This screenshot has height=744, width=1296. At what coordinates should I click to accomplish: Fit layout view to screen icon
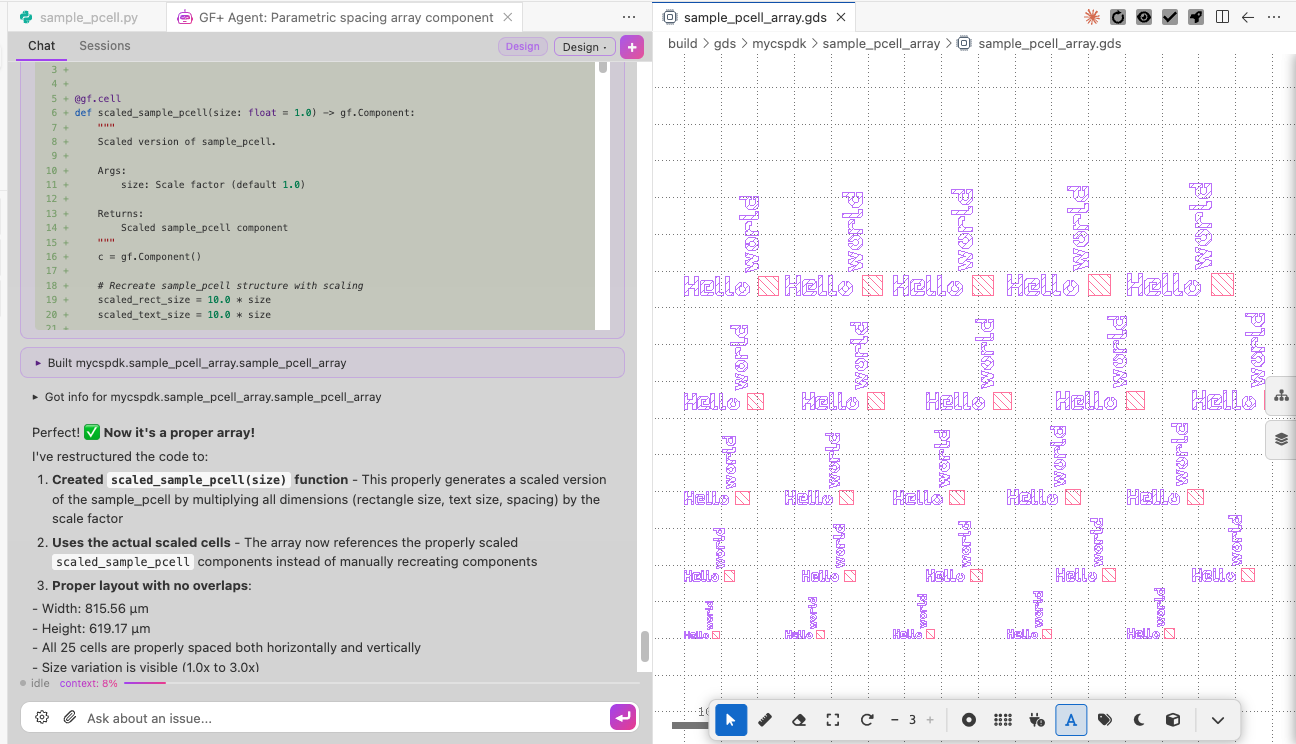[833, 719]
